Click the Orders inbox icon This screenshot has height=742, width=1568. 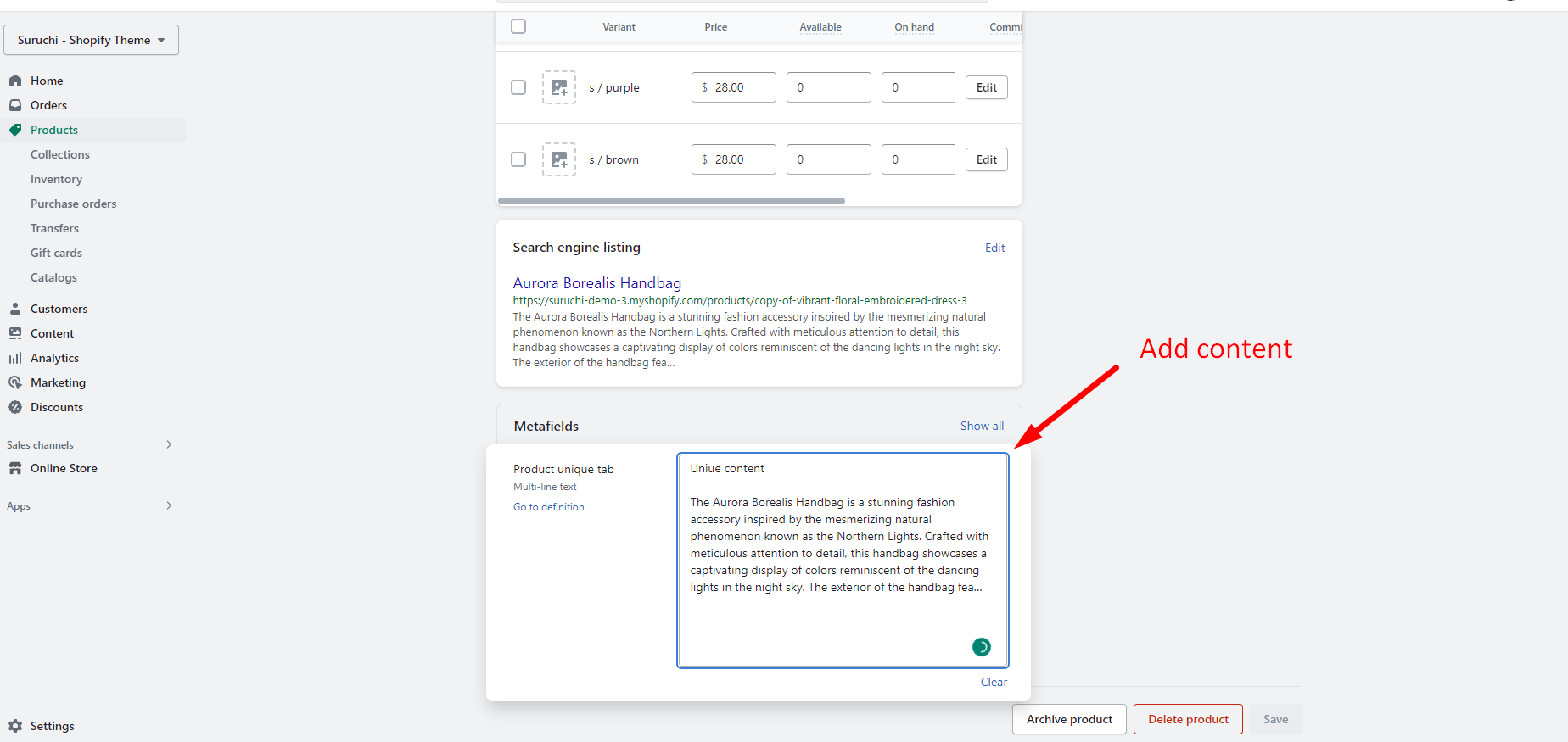[x=15, y=105]
